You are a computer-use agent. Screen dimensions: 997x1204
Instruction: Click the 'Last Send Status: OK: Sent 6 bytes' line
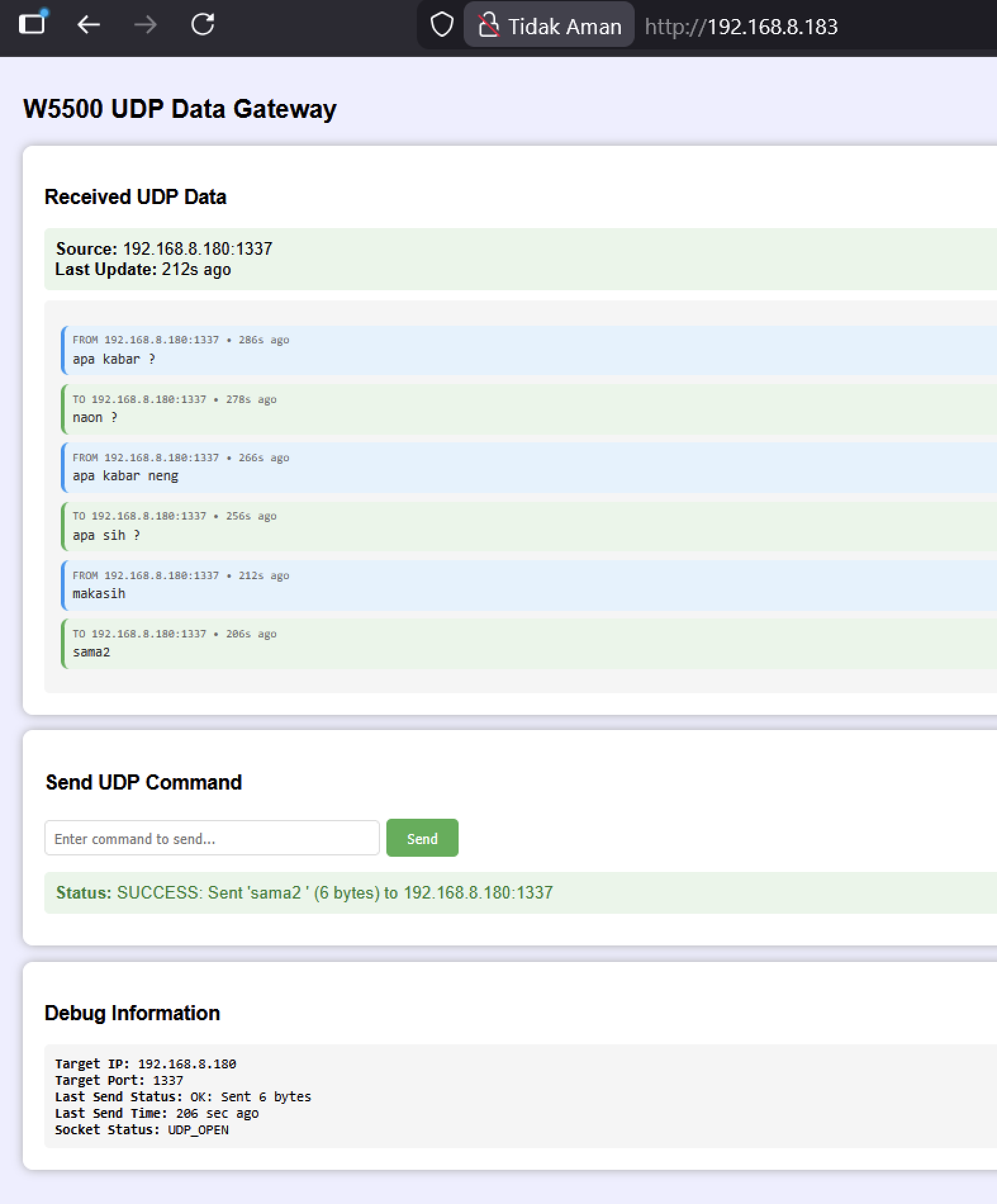183,1097
